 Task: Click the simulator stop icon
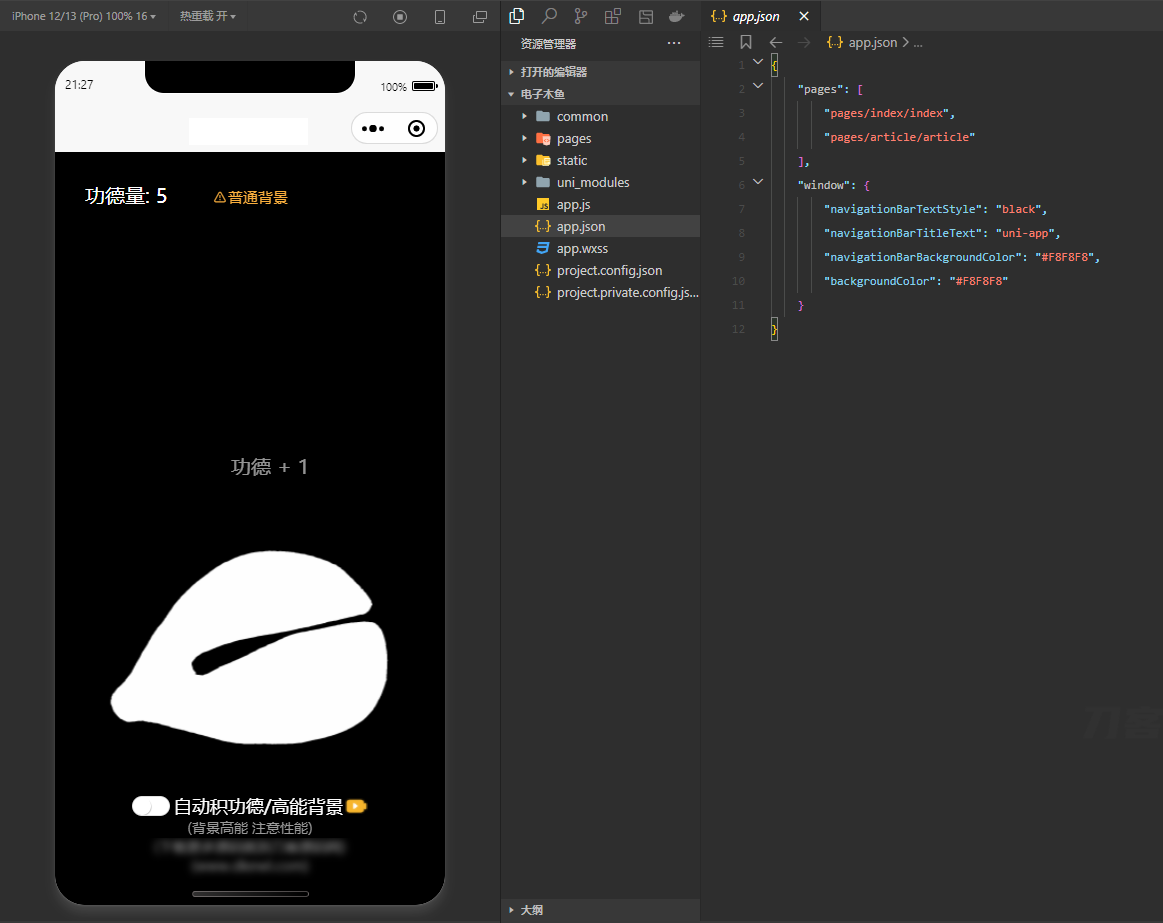click(400, 17)
